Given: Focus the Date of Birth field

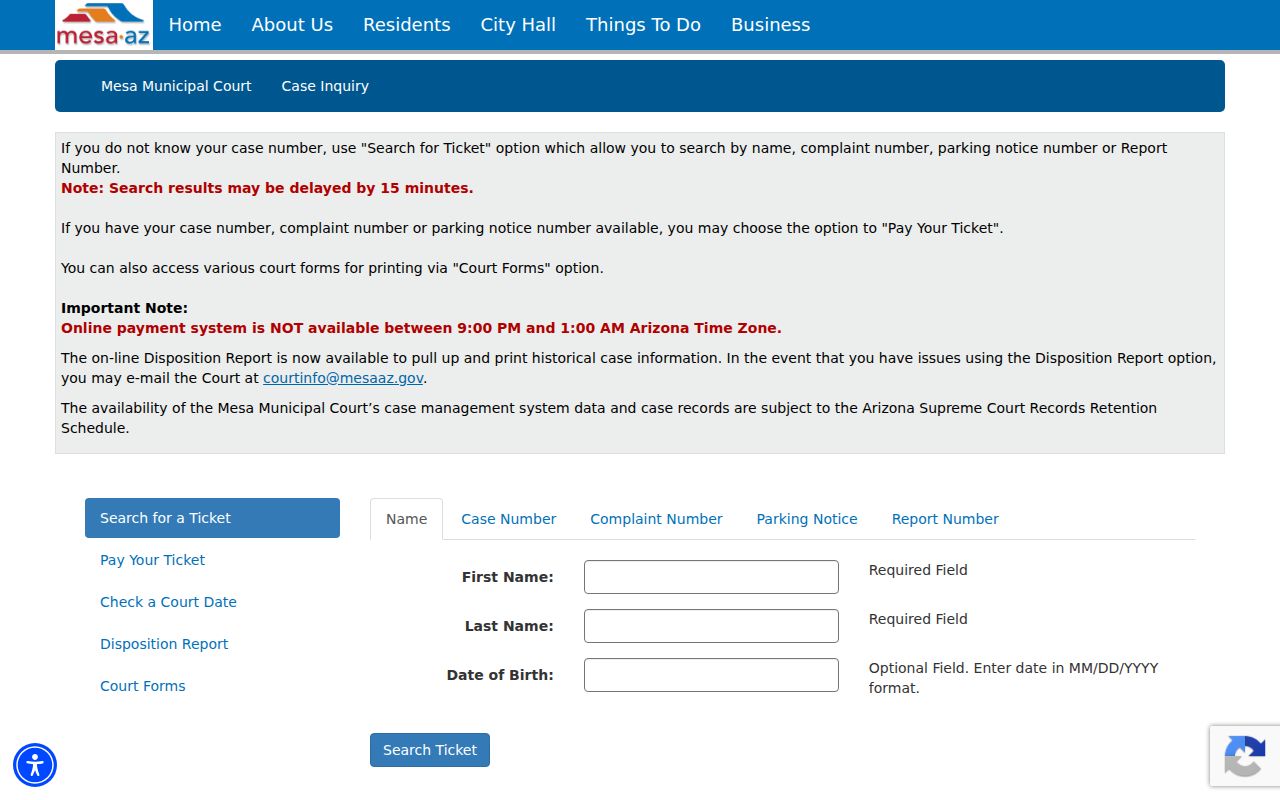Looking at the screenshot, I should [711, 675].
